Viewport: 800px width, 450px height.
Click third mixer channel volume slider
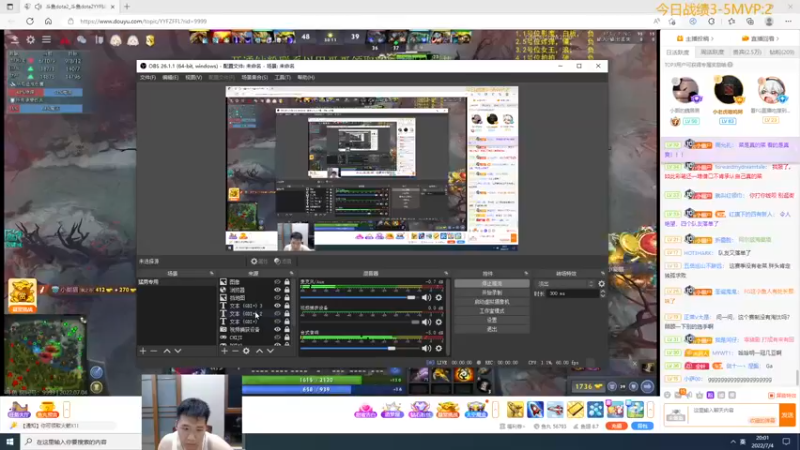coord(359,348)
